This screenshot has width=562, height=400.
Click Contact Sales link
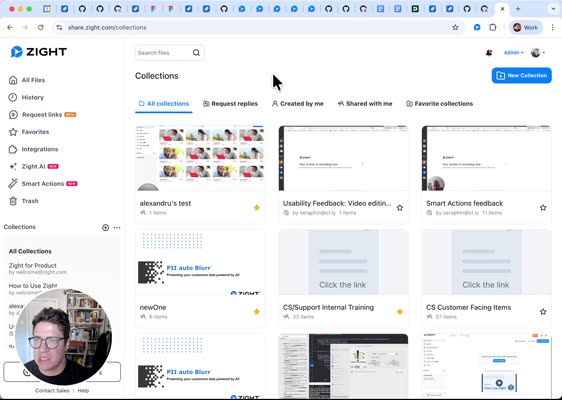tap(52, 391)
